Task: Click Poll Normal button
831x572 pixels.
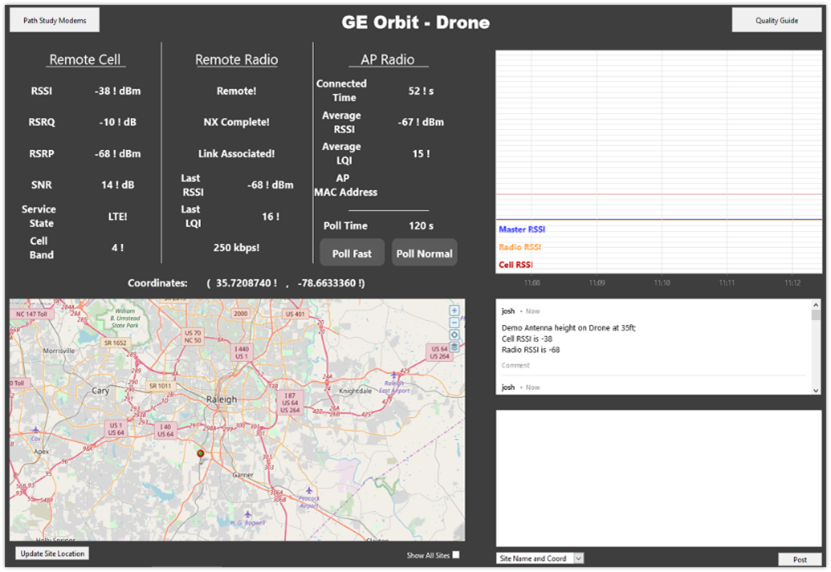Action: pyautogui.click(x=425, y=253)
